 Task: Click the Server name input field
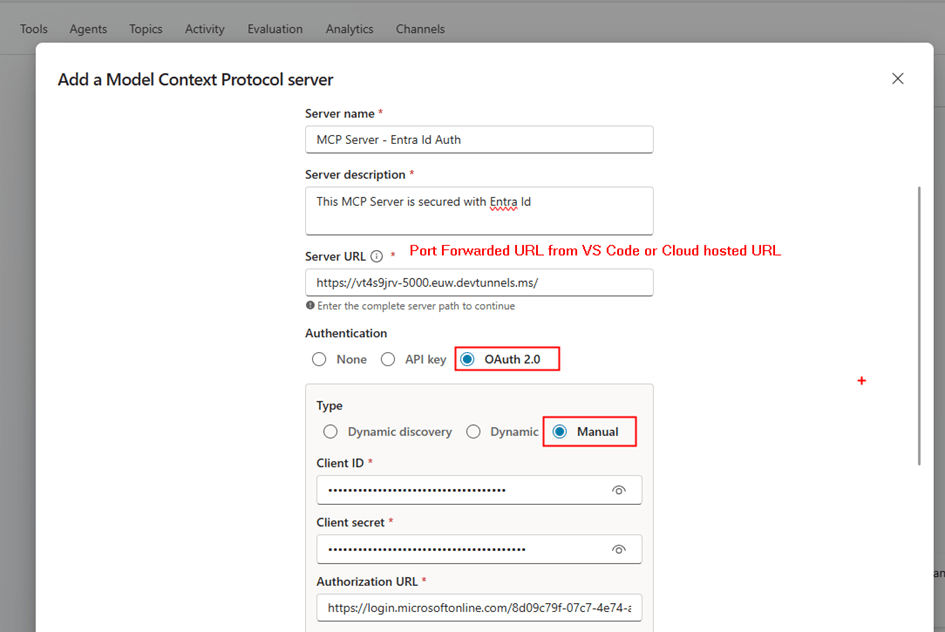478,140
